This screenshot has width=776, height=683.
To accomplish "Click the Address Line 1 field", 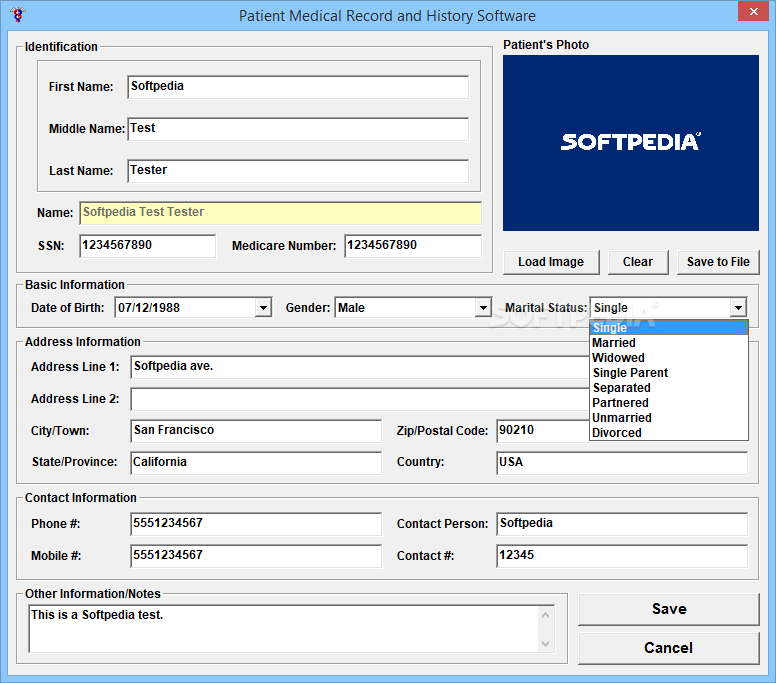I will [x=360, y=367].
